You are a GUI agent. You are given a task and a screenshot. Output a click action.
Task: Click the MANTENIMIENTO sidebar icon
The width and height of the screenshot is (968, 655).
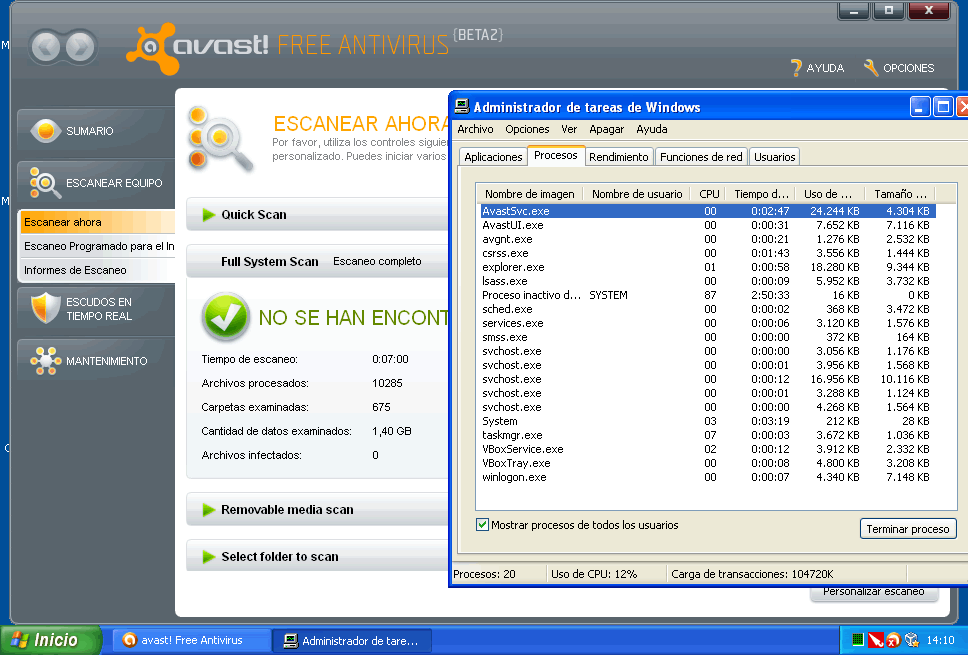point(45,361)
